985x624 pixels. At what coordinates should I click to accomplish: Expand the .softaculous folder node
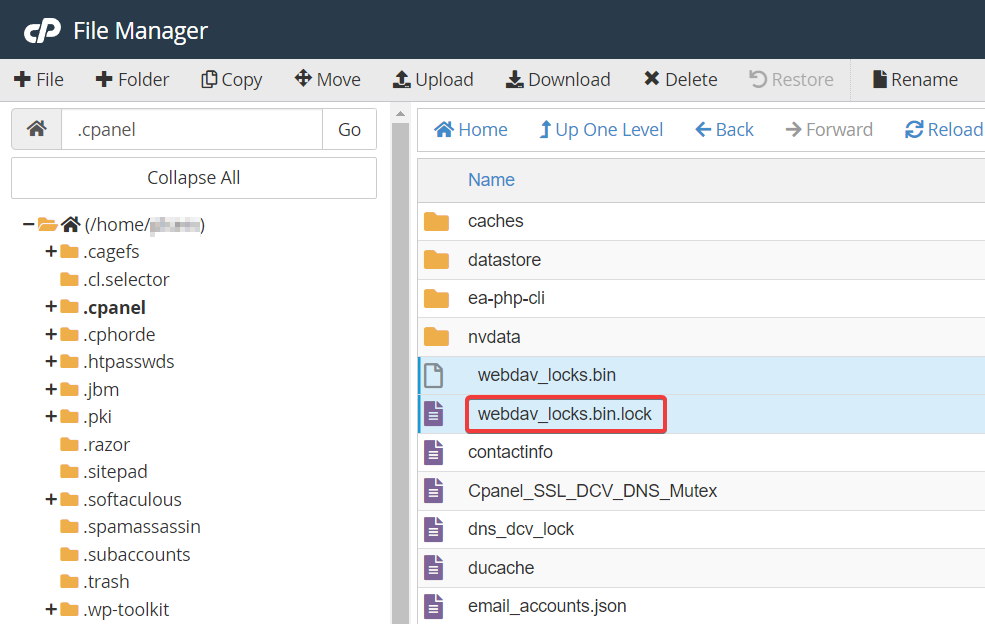tap(51, 500)
